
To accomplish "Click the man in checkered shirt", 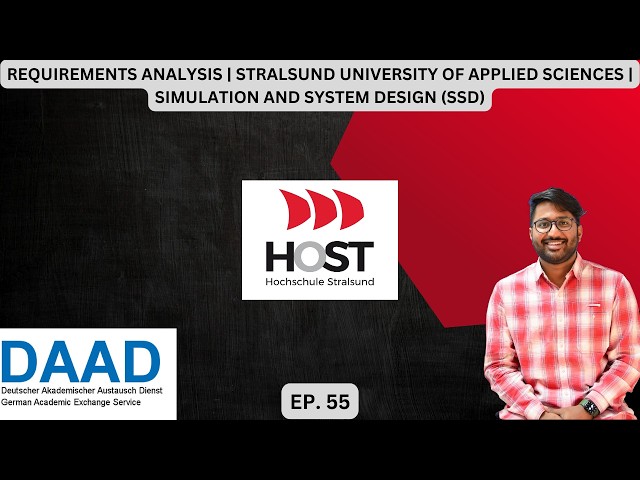I will click(x=562, y=304).
